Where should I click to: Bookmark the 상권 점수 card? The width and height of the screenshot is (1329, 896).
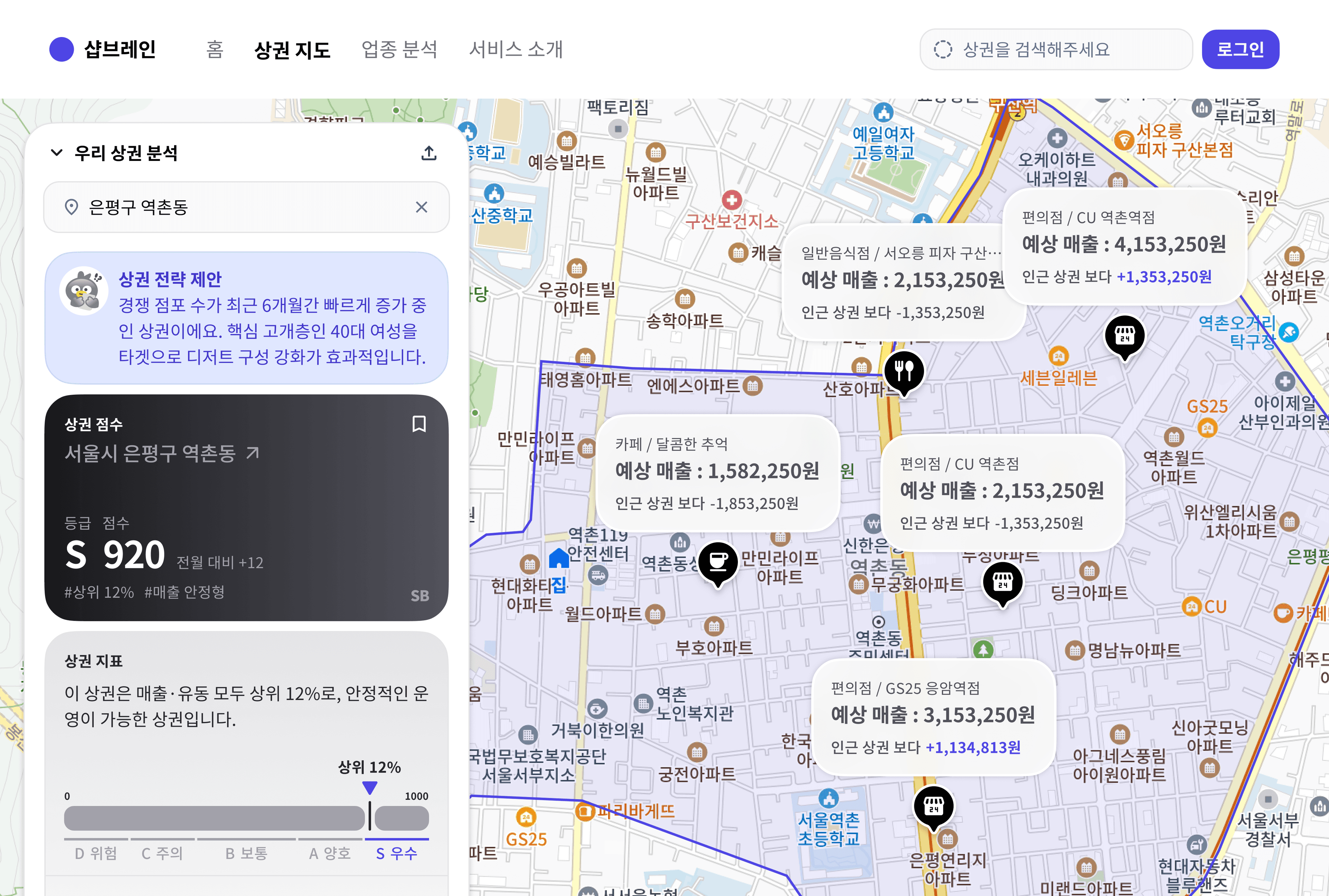pos(419,424)
